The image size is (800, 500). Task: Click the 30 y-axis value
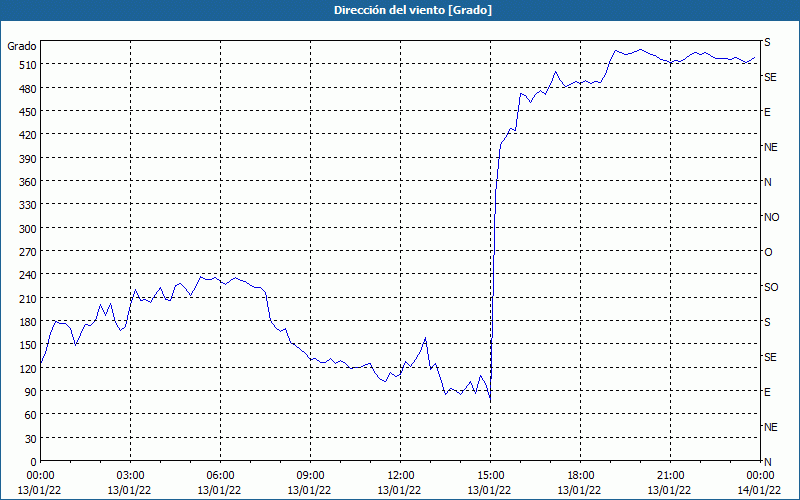pyautogui.click(x=31, y=439)
